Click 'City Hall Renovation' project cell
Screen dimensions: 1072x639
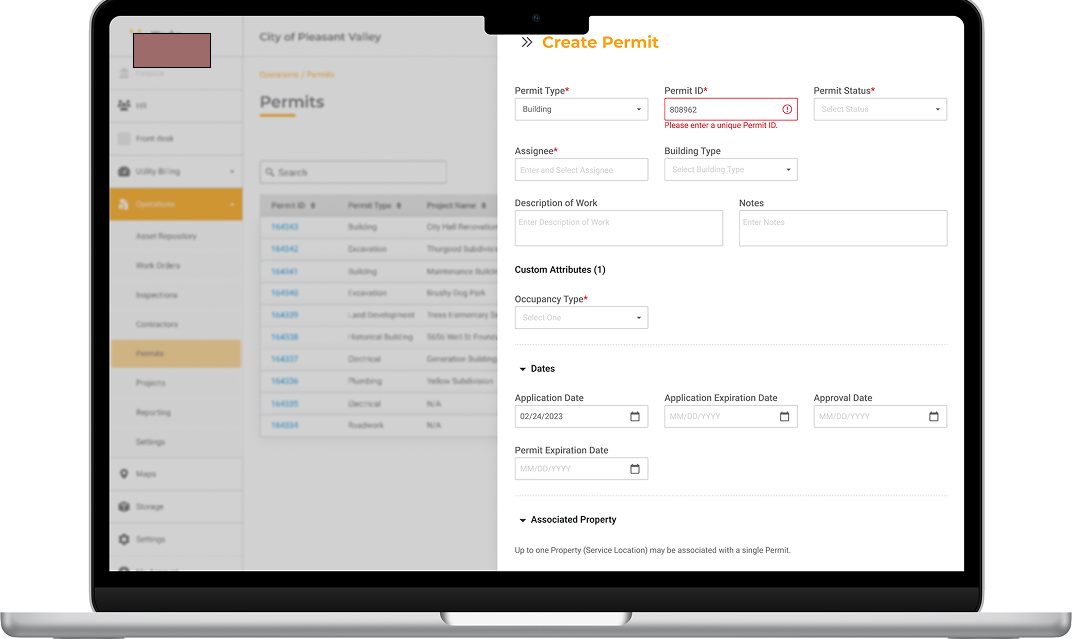coord(461,227)
